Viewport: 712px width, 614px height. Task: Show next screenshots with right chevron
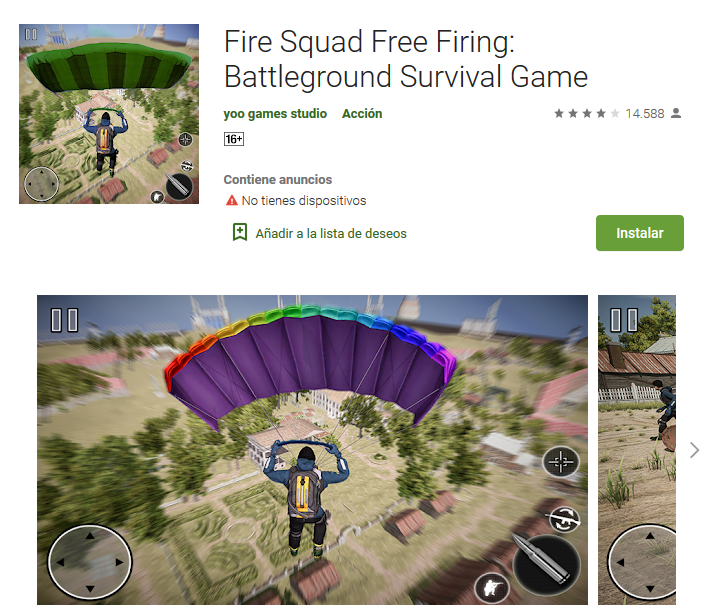pos(694,450)
